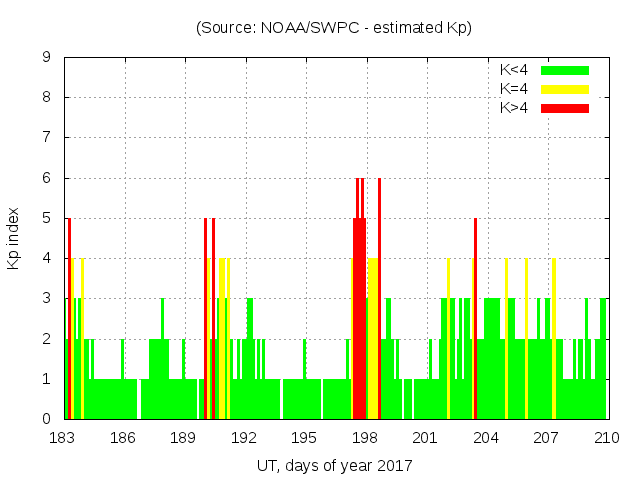Click the yellow Kp 4 bar after day 207
Viewport: 640px width, 480px height.
coord(553,338)
